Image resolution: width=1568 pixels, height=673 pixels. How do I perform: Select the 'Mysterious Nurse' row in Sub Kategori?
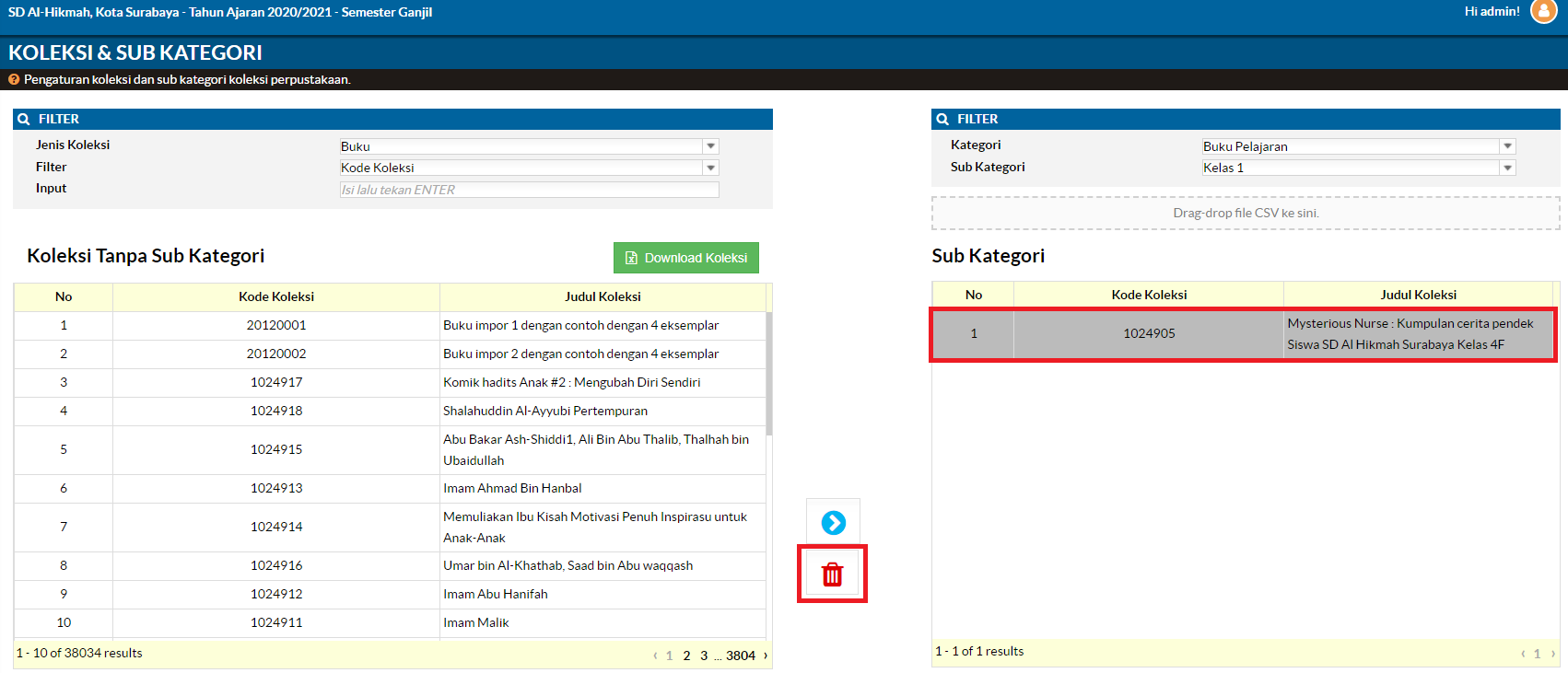[x=1243, y=333]
